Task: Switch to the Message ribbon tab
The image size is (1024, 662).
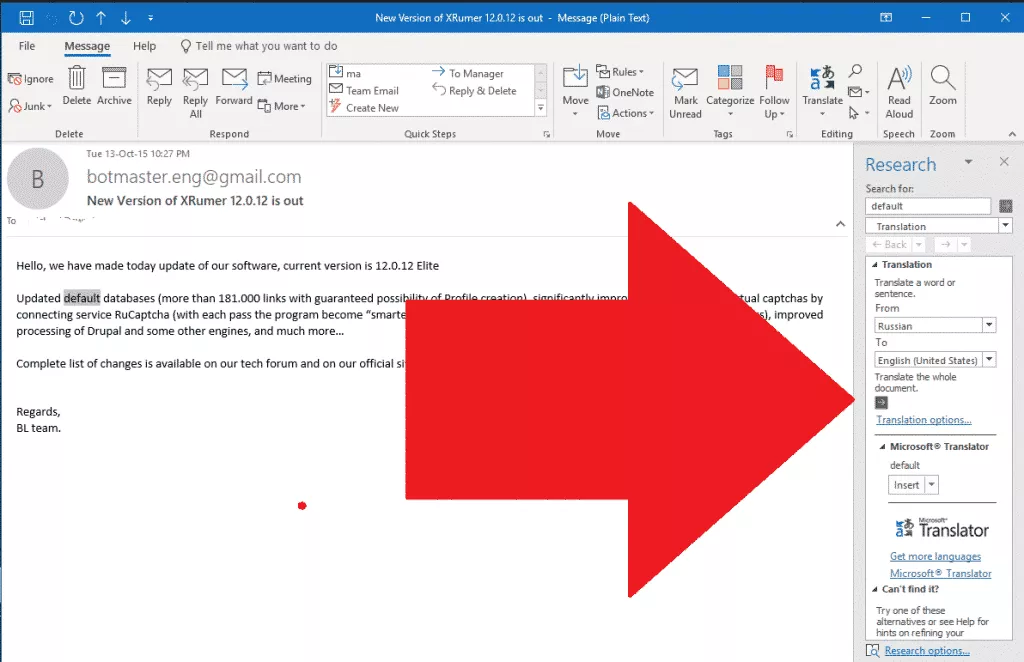Action: [87, 45]
